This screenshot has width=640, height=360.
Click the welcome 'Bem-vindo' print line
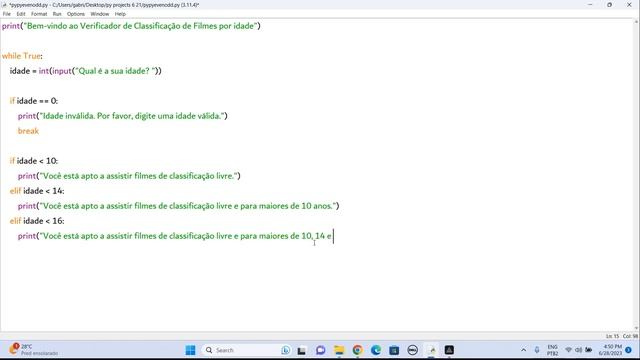click(x=131, y=26)
